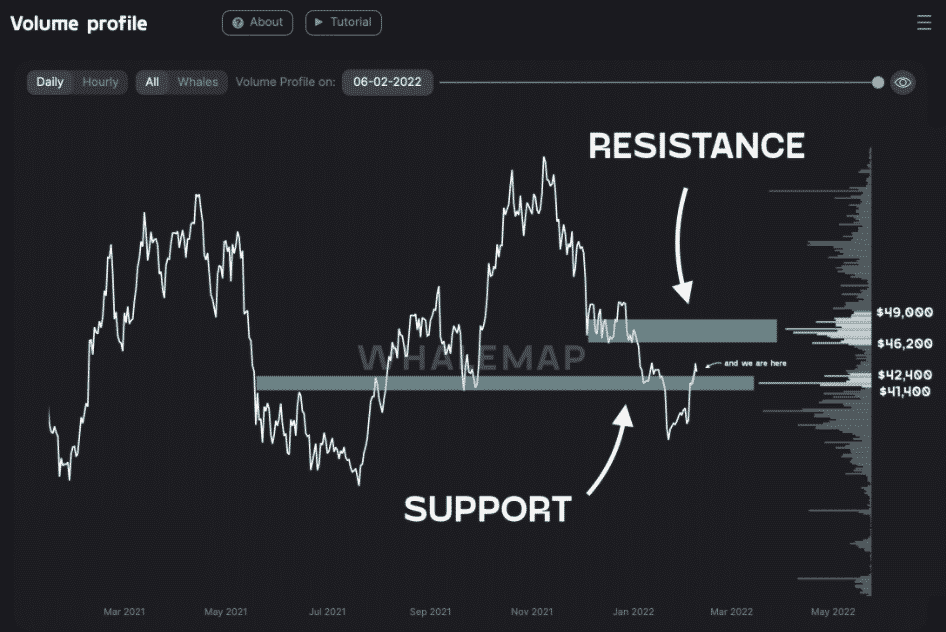This screenshot has width=946, height=632.
Task: Click the Volume profile title
Action: click(79, 23)
